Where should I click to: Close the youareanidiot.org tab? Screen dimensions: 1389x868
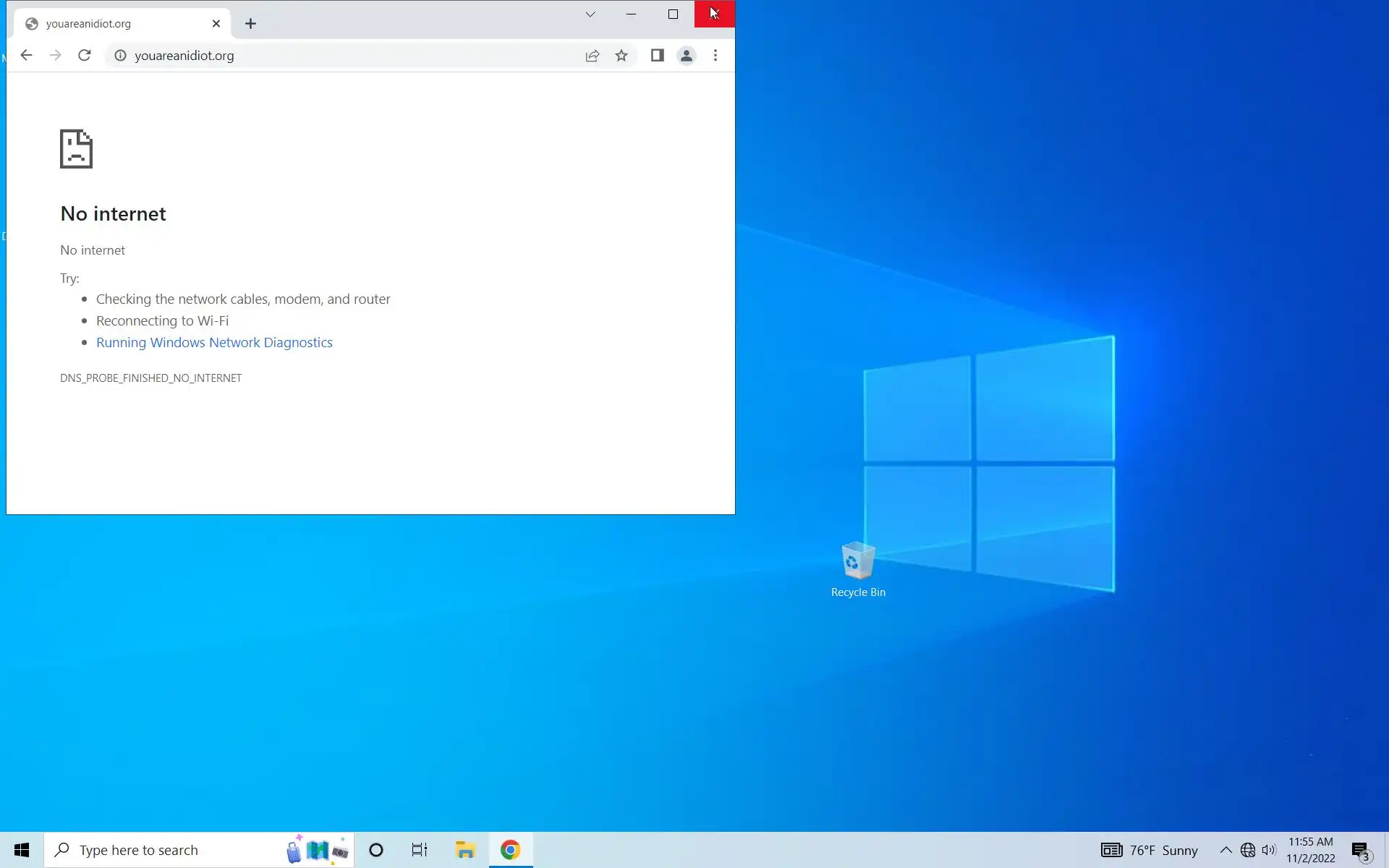[x=216, y=24]
